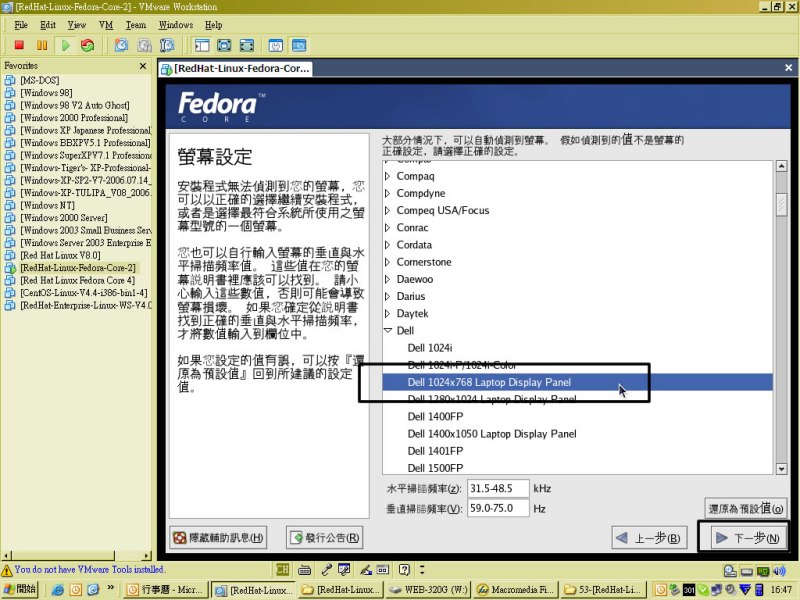Expand the Compdyne monitor group
The height and width of the screenshot is (600, 800).
click(387, 193)
